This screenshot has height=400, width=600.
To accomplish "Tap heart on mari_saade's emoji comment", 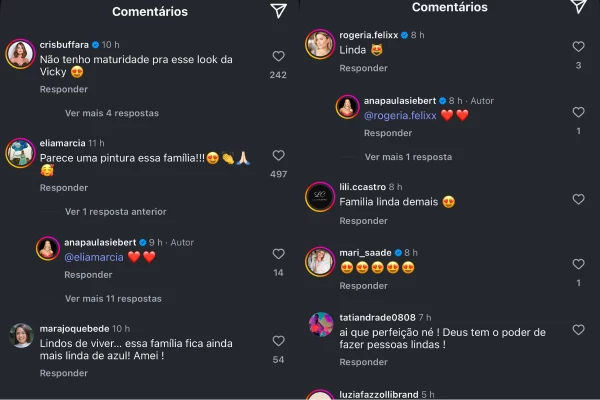I will pos(578,264).
